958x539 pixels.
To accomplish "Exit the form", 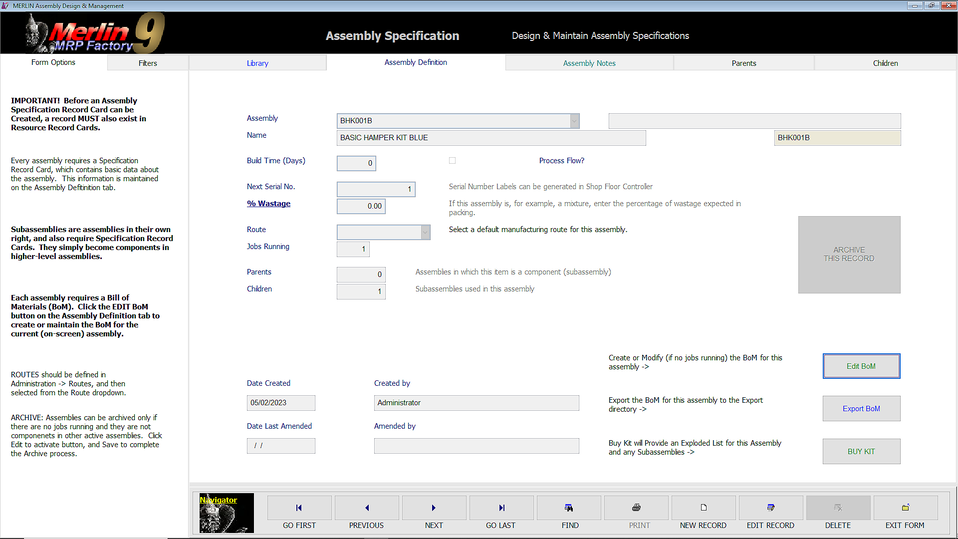I will [905, 513].
